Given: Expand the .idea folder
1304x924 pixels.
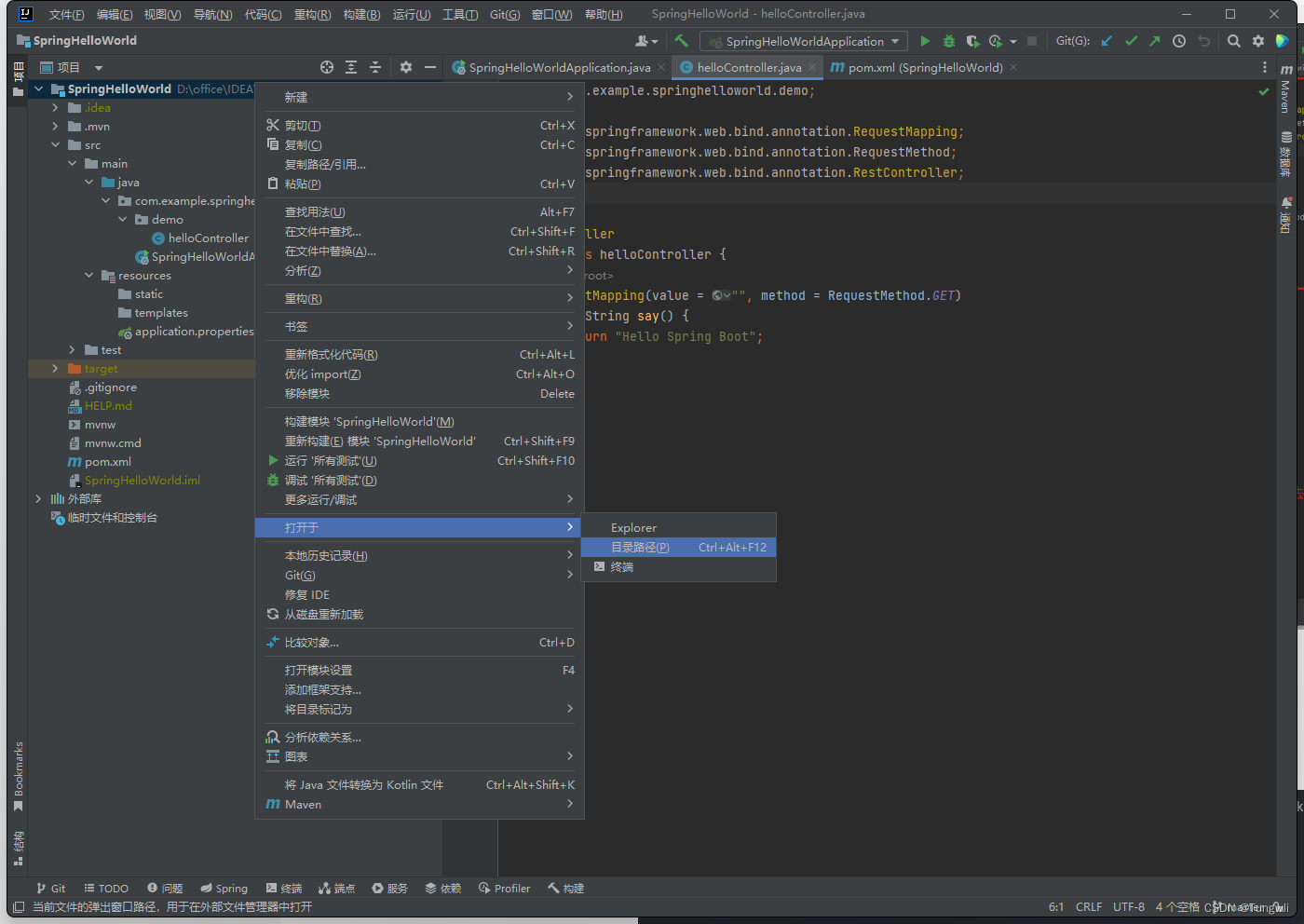Looking at the screenshot, I should 55,108.
